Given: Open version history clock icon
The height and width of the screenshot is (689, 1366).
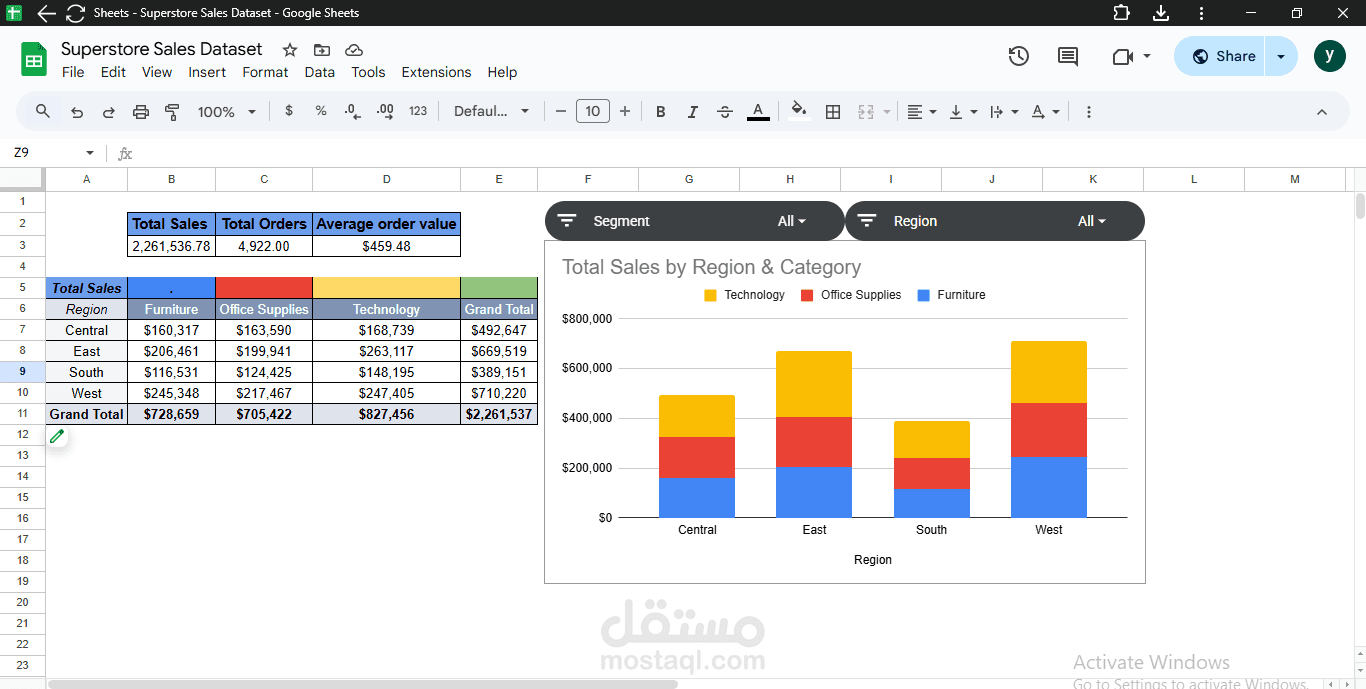Looking at the screenshot, I should tap(1018, 56).
